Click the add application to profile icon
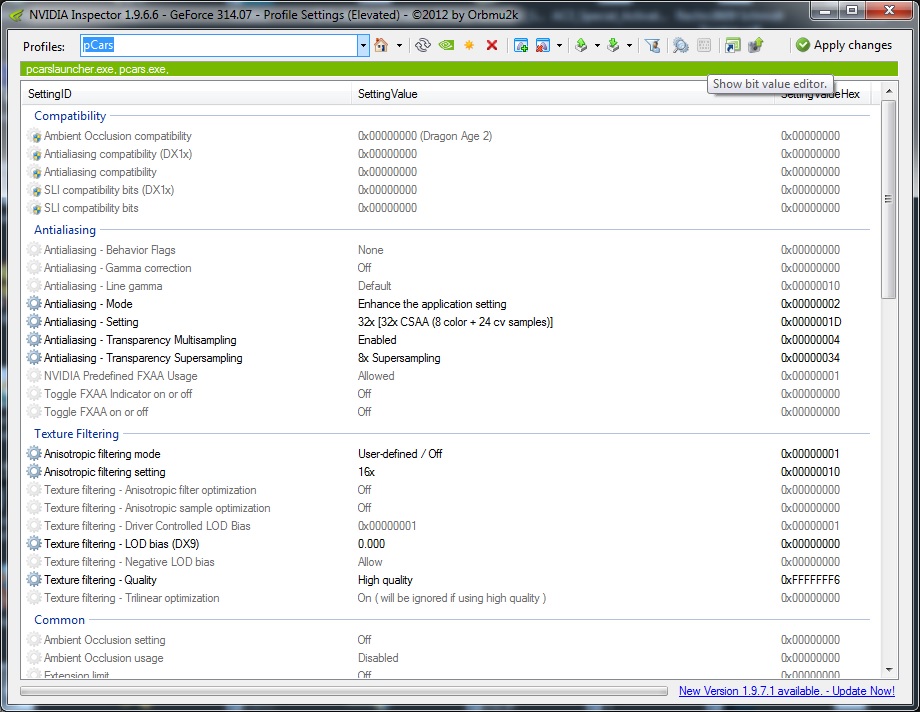Image resolution: width=920 pixels, height=712 pixels. [x=520, y=45]
